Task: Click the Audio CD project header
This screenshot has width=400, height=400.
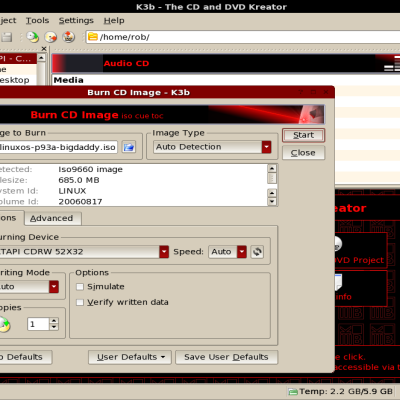Action: tap(126, 63)
